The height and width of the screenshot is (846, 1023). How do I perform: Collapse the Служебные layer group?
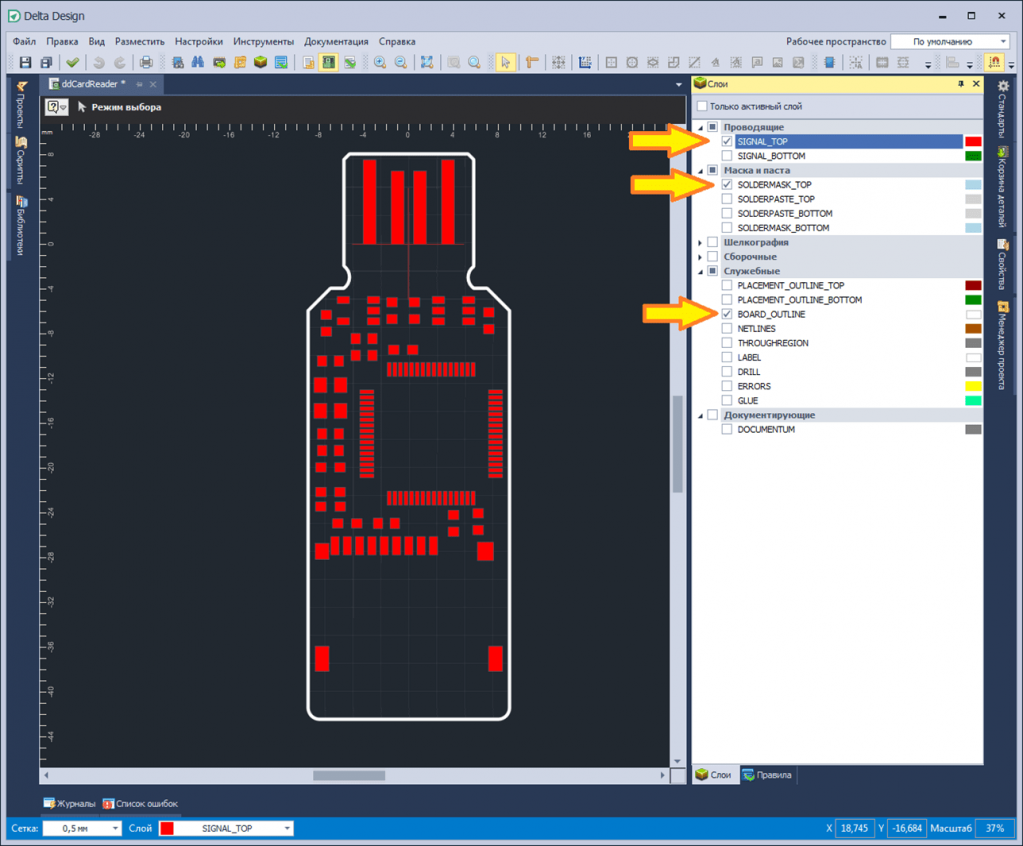pos(701,271)
